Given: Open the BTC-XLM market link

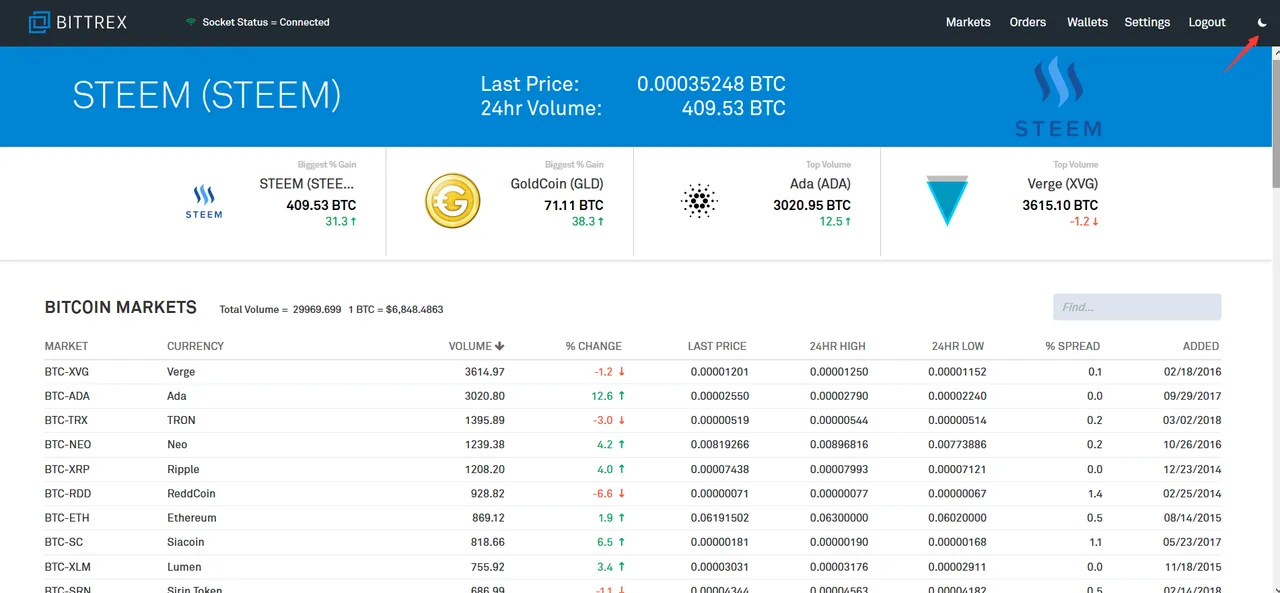Looking at the screenshot, I should [66, 567].
